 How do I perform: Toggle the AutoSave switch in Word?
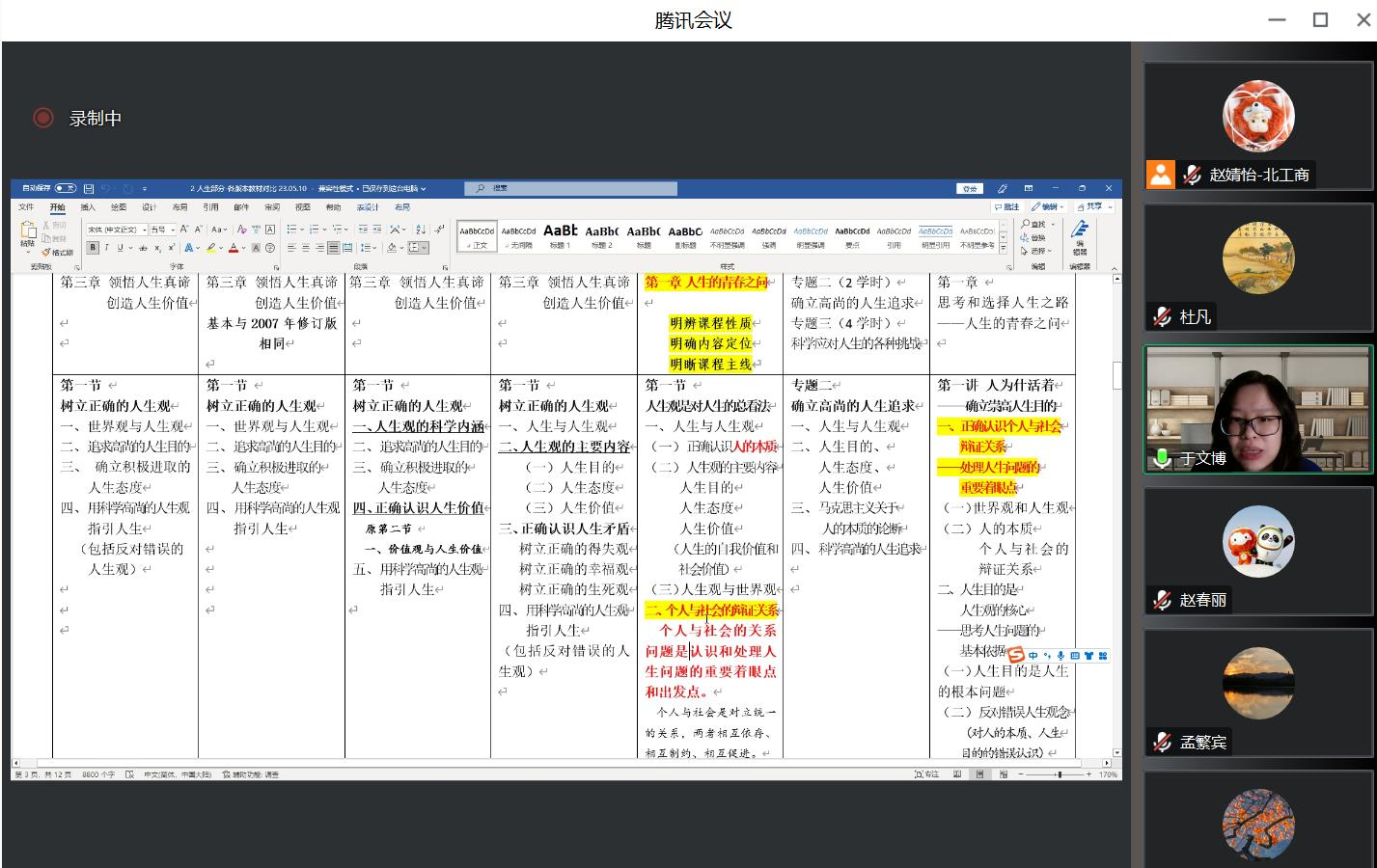coord(66,188)
